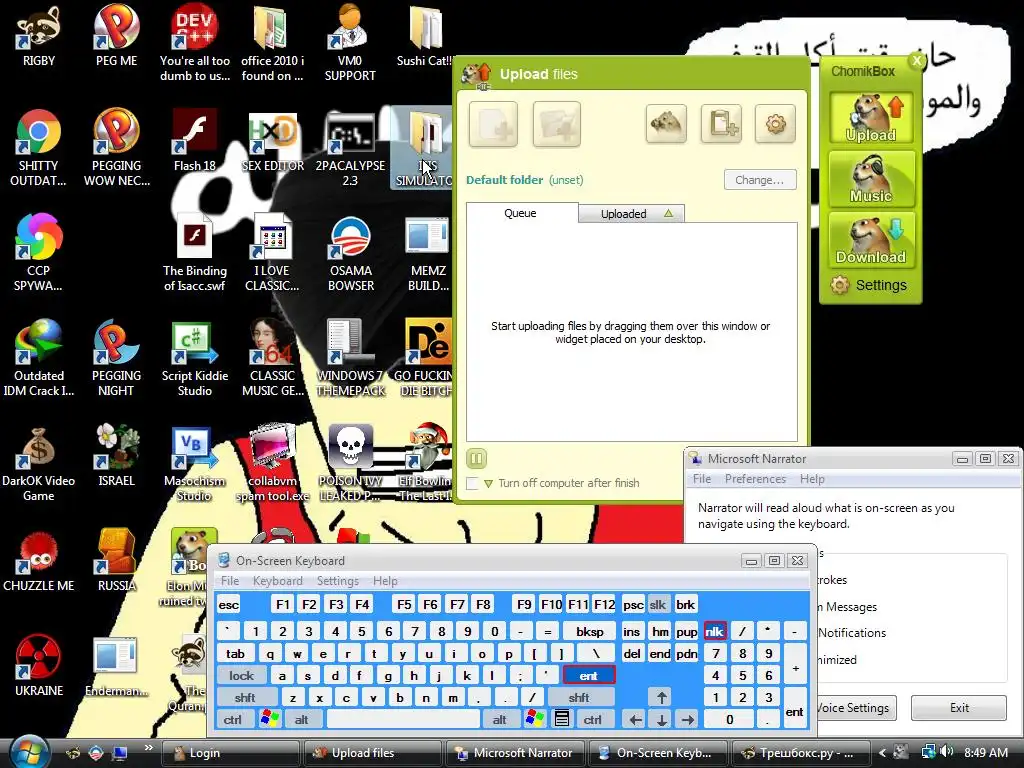Open POISON IVY skull icon
The width and height of the screenshot is (1024, 768).
[350, 447]
